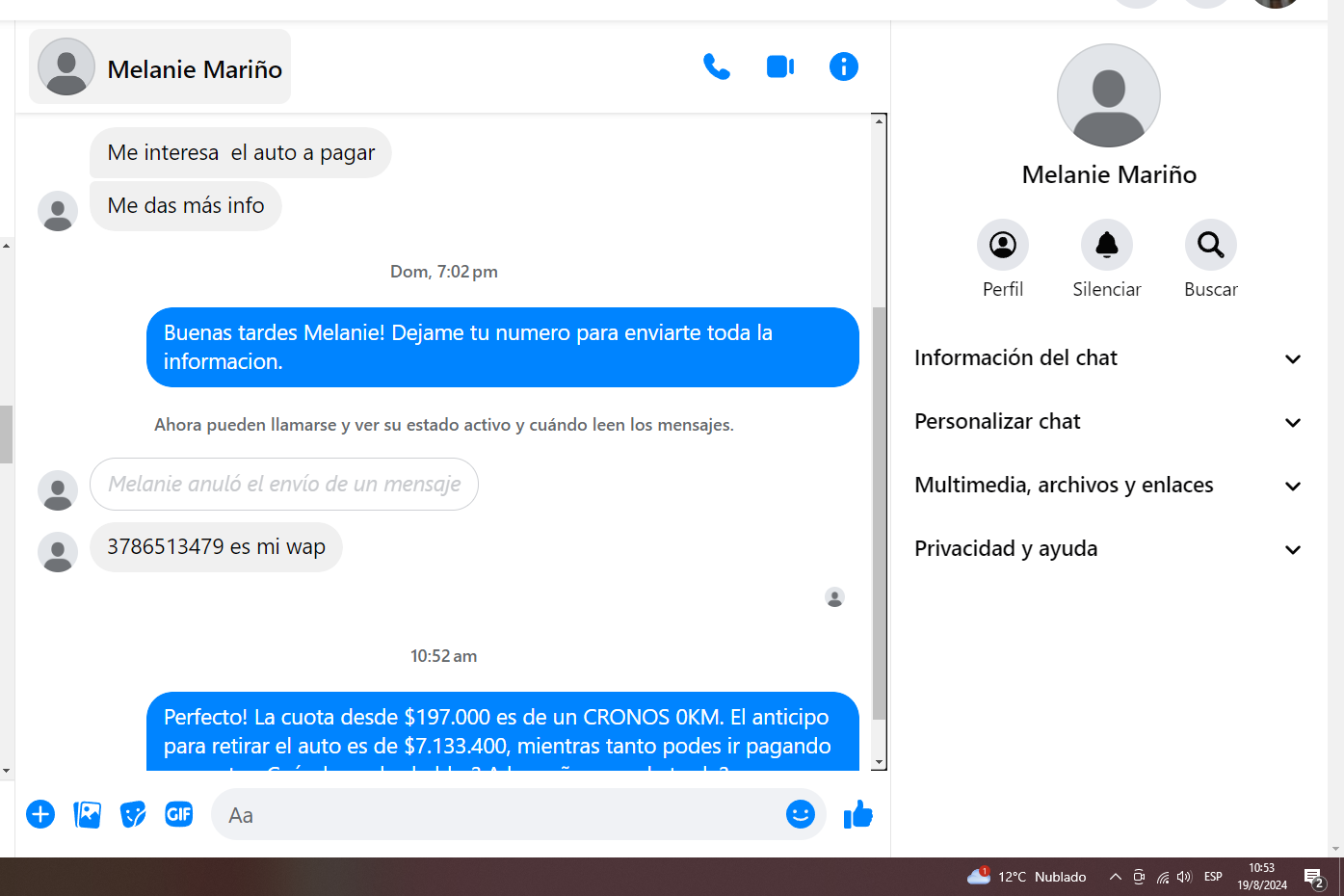Viewport: 1344px width, 896px height.
Task: Open the emoji picker in message box
Action: tap(800, 814)
